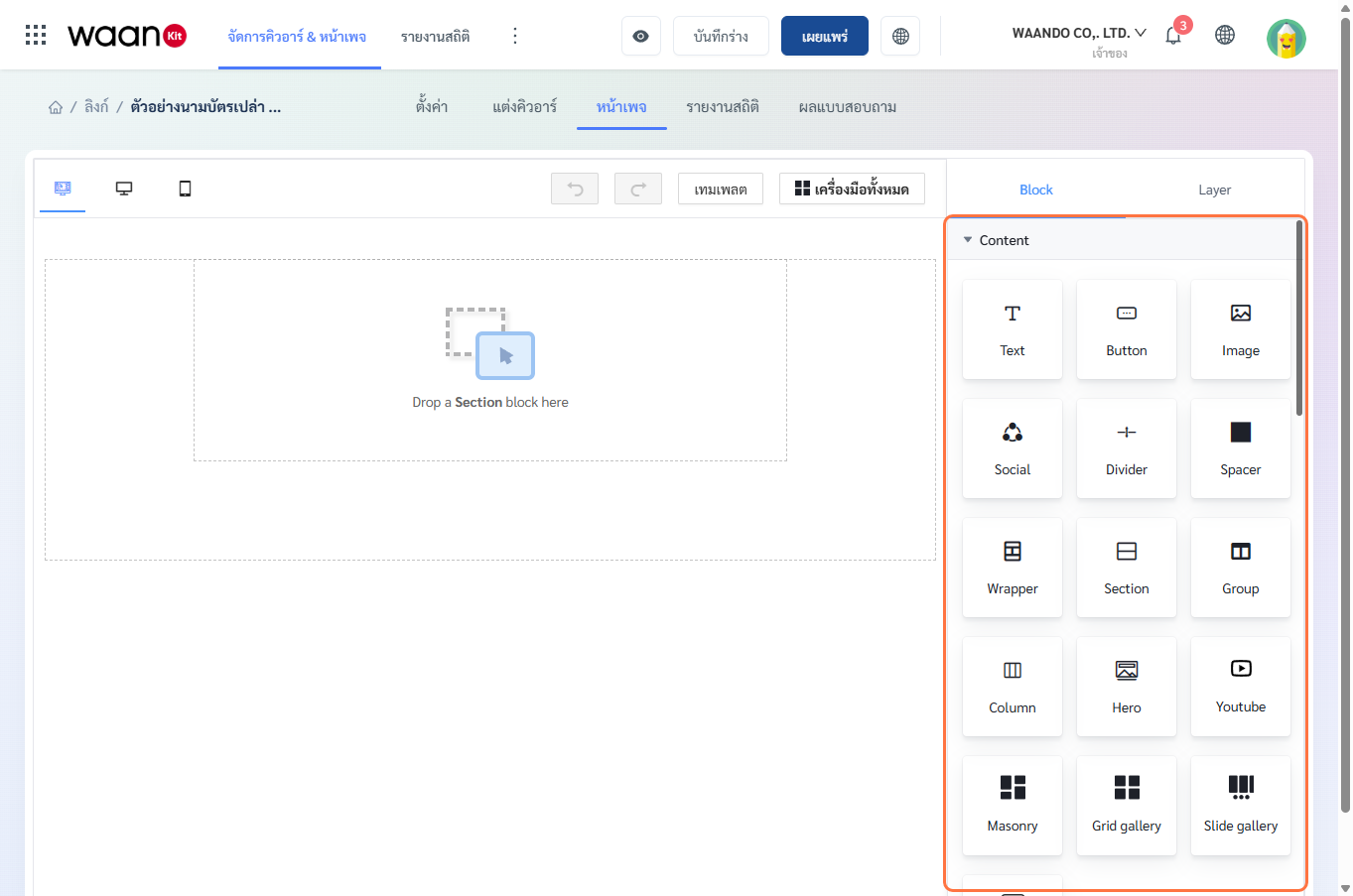Viewport: 1353px width, 896px height.
Task: Click the บันทึกร่าง save draft button
Action: (x=721, y=36)
